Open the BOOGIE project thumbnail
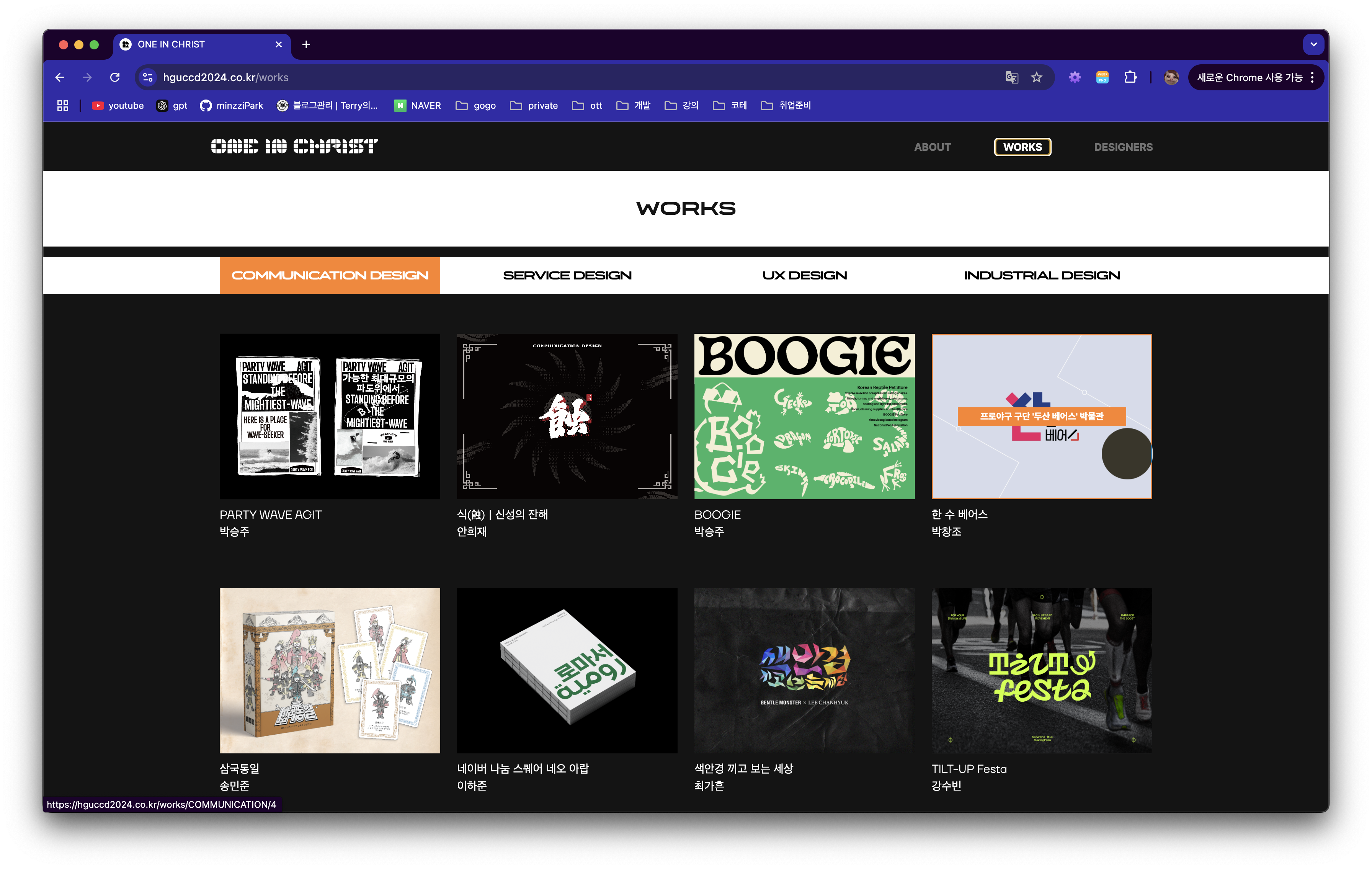The height and width of the screenshot is (869, 1372). (x=804, y=416)
